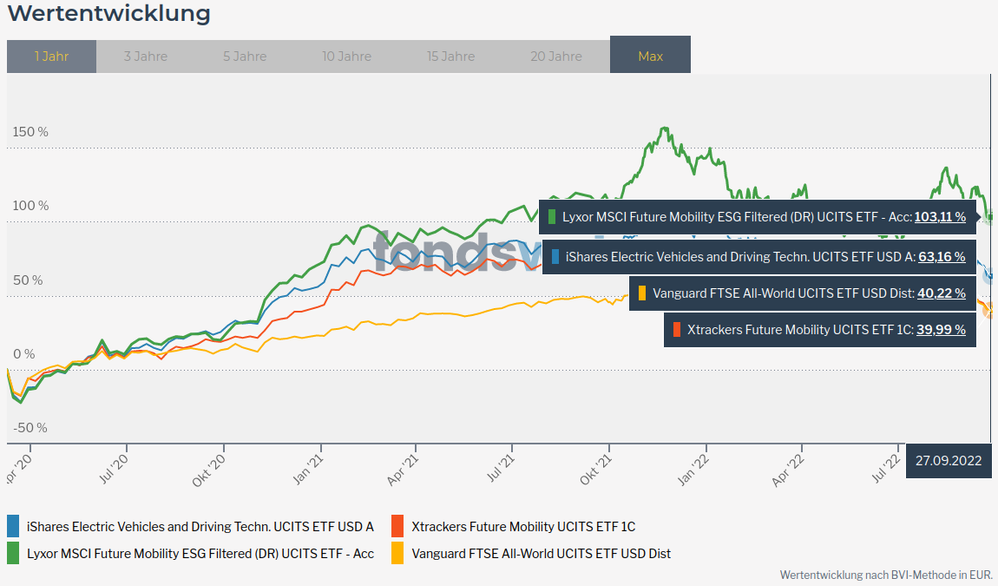Click the yellow Vanguard legend color swatch
The image size is (998, 586).
tap(398, 552)
